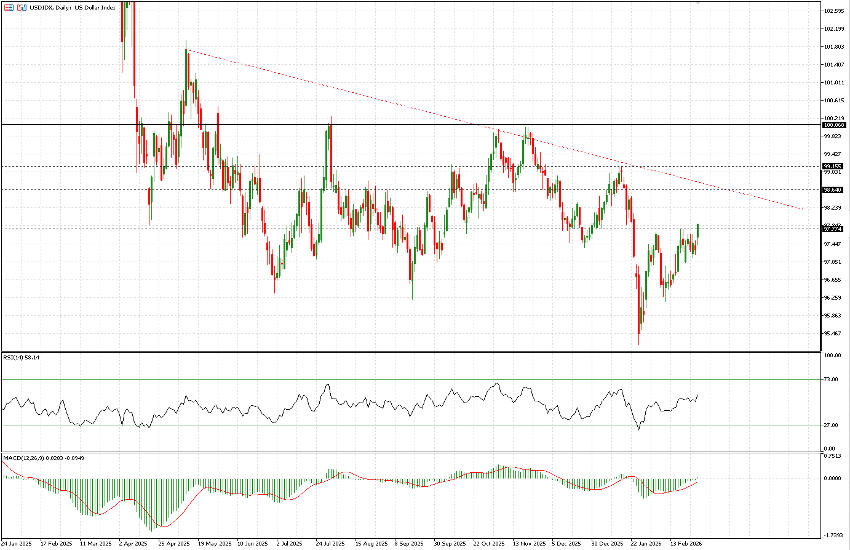
Task: Click the 2 Apr 2025 date on time axis
Action: click(x=131, y=542)
